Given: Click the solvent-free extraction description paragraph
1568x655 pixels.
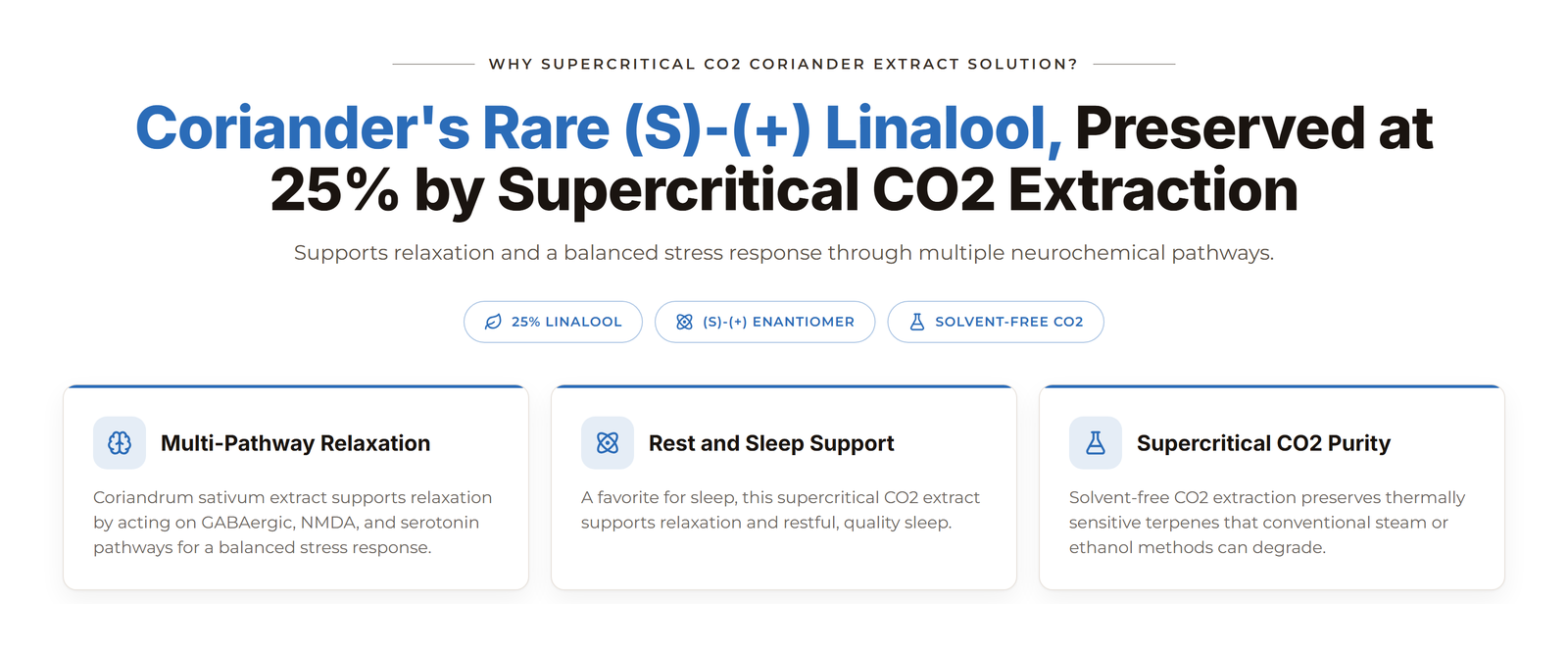Looking at the screenshot, I should pyautogui.click(x=1267, y=523).
